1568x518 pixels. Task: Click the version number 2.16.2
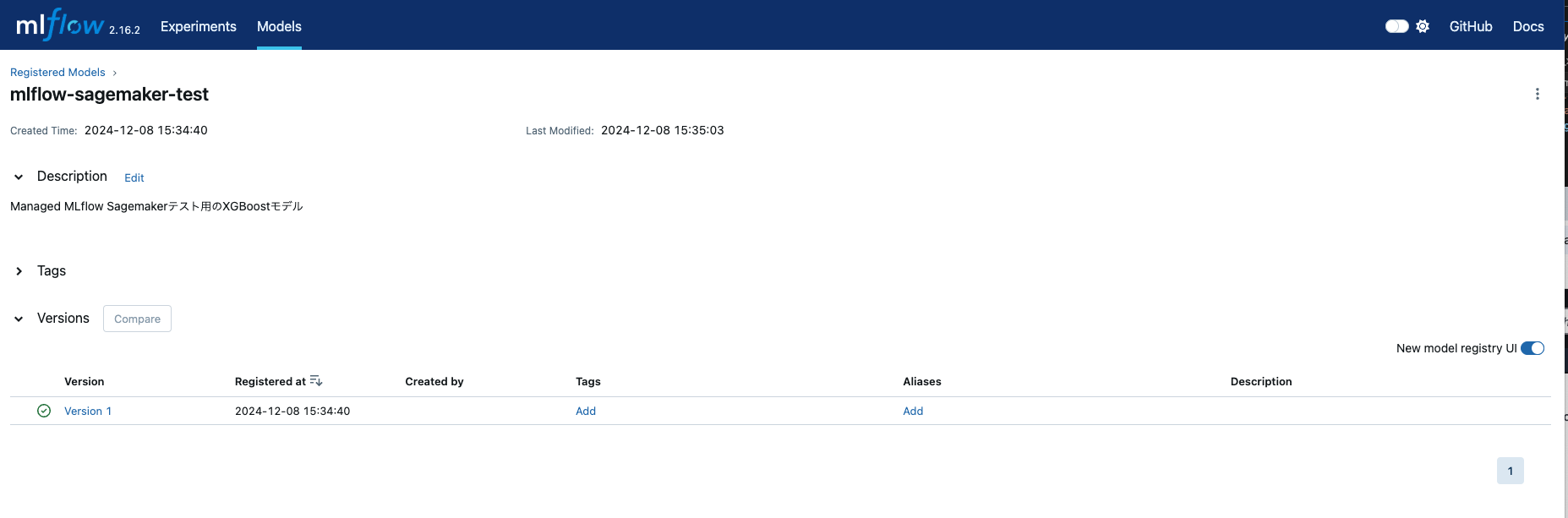tap(124, 30)
